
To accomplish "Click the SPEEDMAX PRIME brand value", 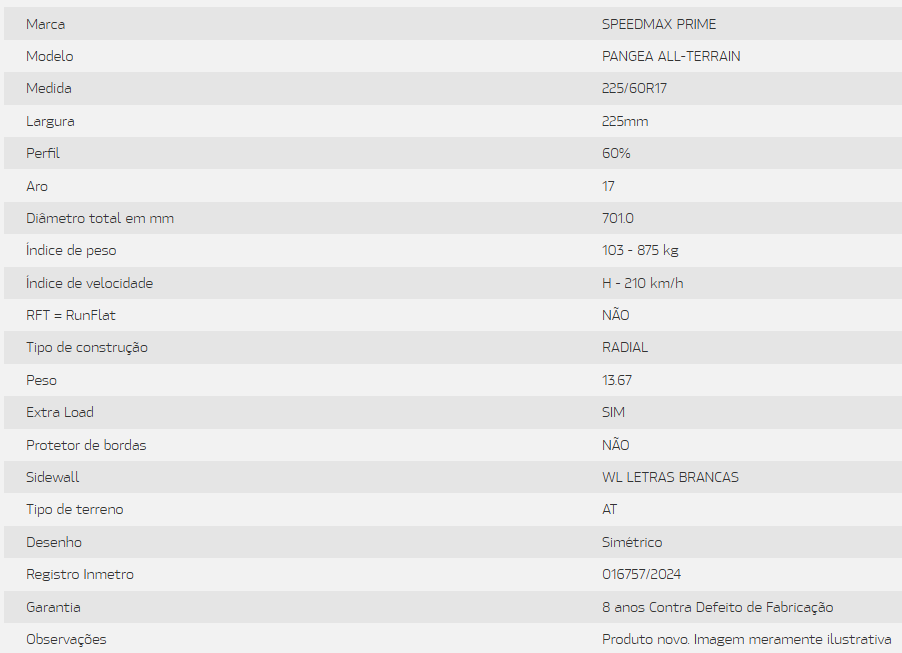I will [659, 24].
